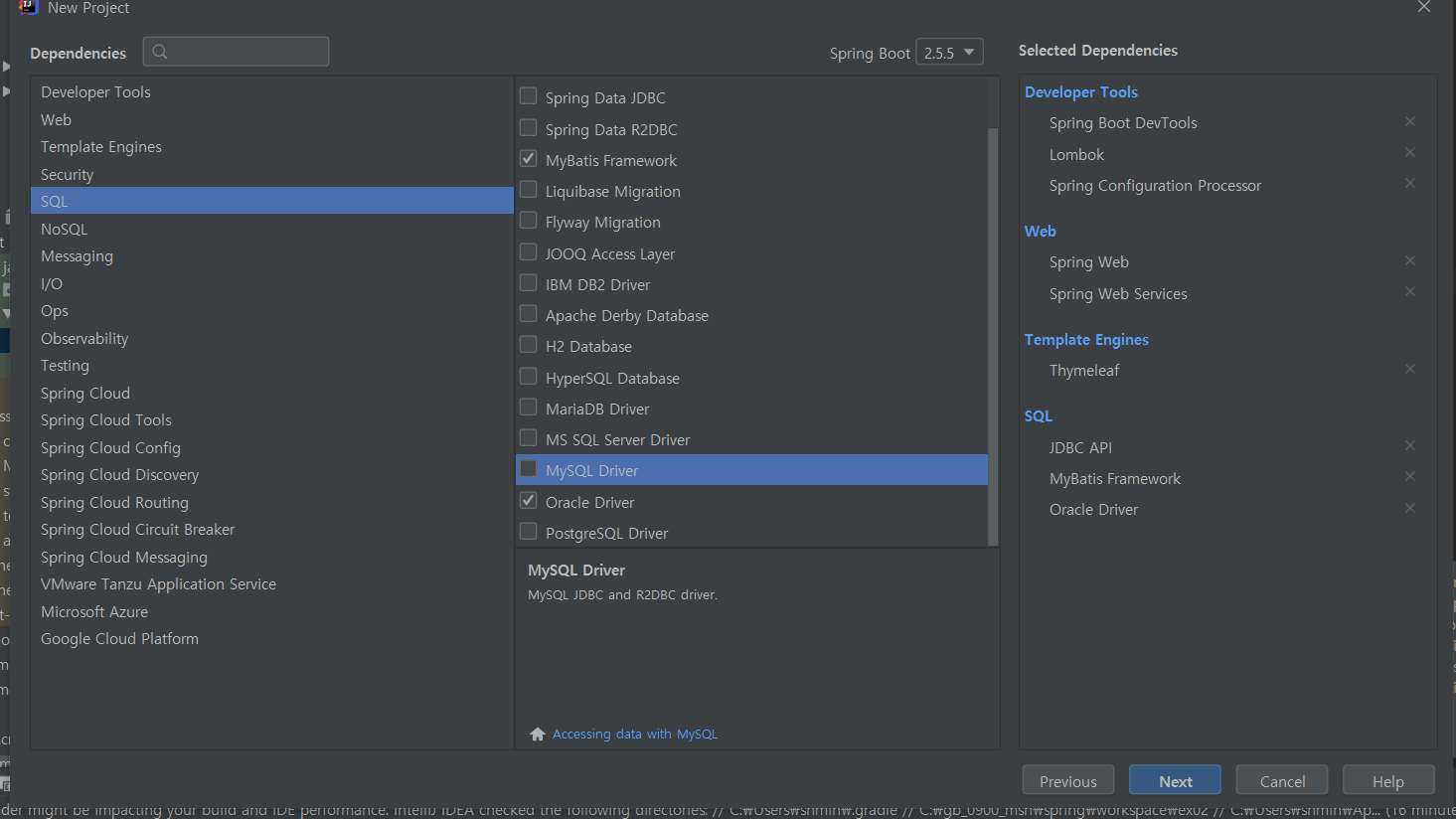The height and width of the screenshot is (819, 1456).
Task: Check the MySQL Driver checkbox
Action: 529,469
